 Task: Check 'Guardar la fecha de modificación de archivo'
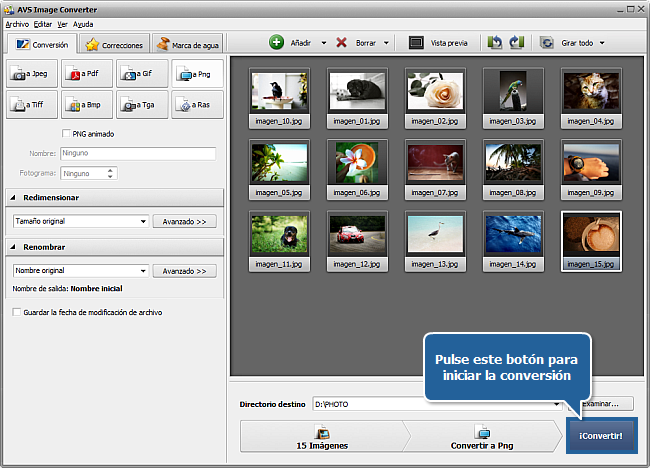[x=16, y=312]
